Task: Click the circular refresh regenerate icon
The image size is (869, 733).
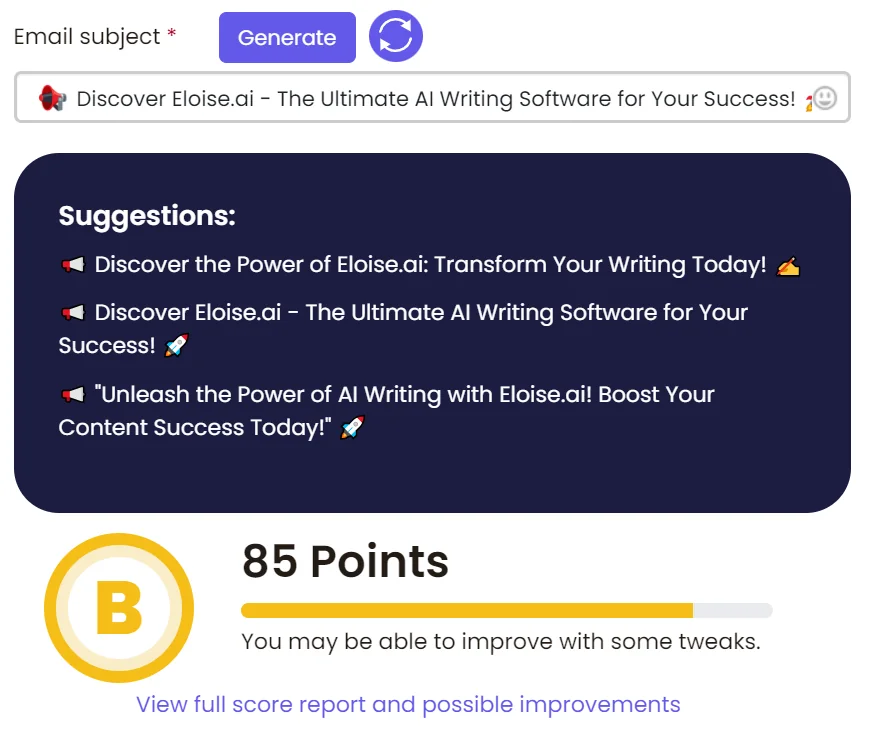Action: [x=395, y=37]
